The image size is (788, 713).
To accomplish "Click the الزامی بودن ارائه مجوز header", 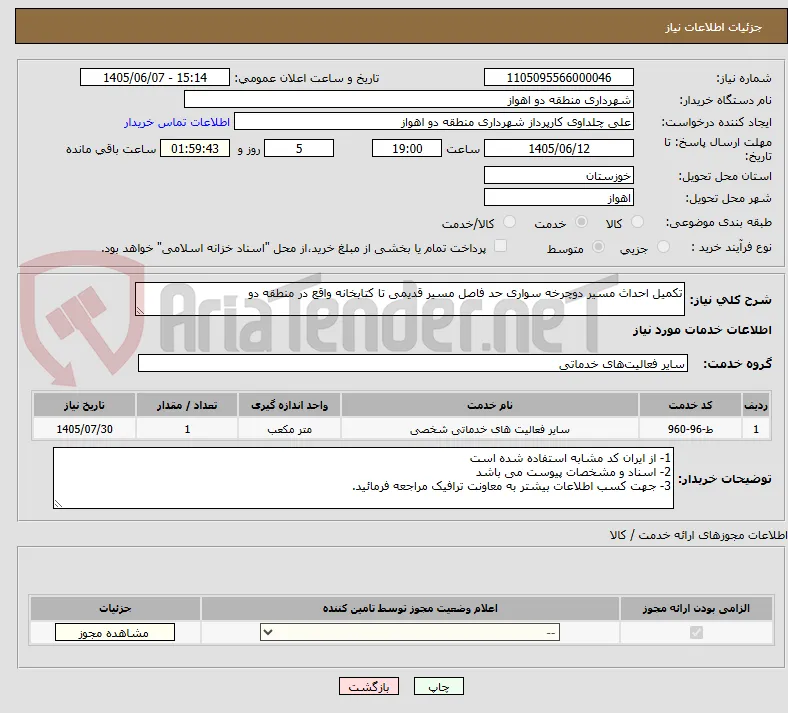I will click(x=697, y=608).
